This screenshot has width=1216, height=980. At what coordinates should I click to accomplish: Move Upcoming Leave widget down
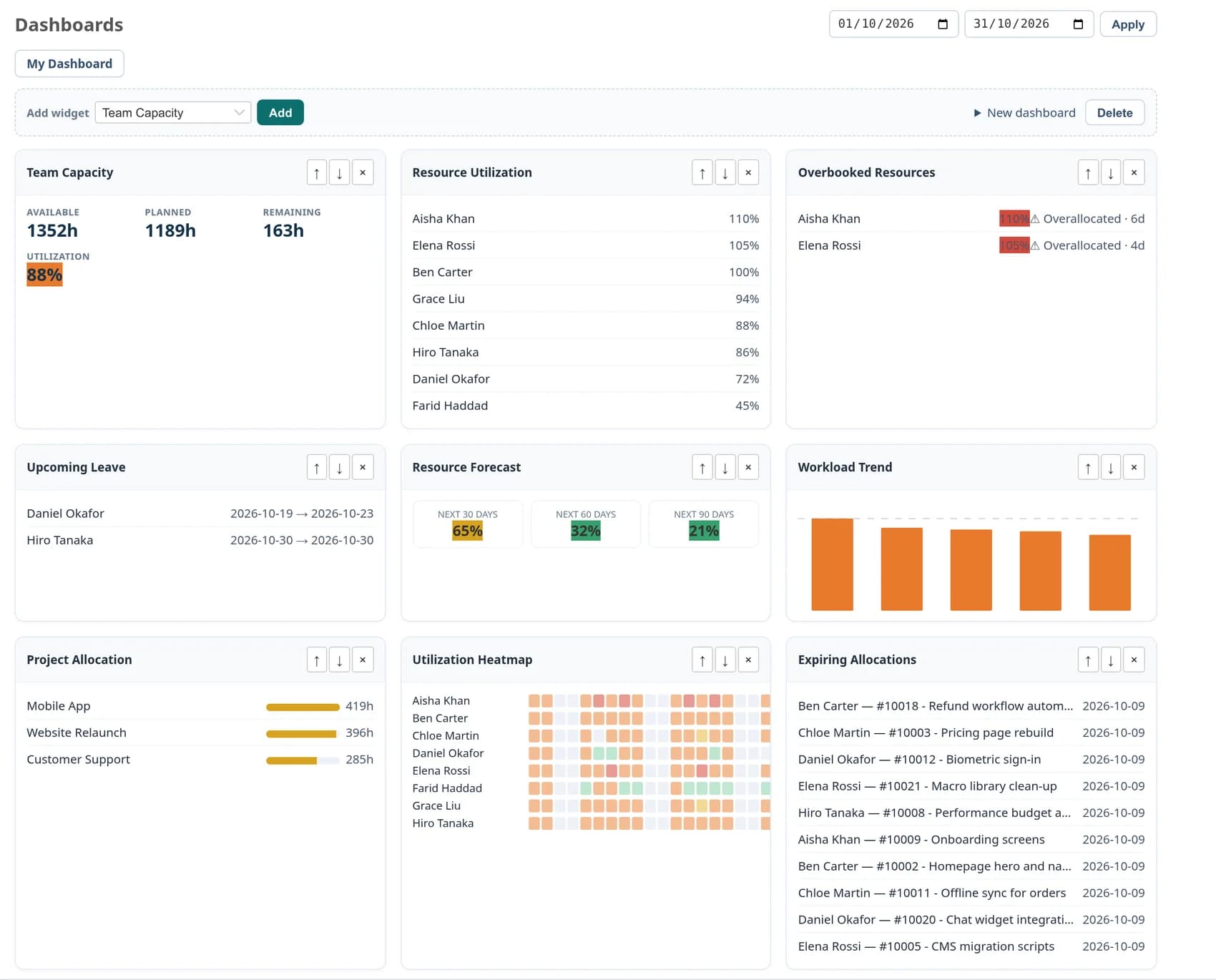coord(340,467)
